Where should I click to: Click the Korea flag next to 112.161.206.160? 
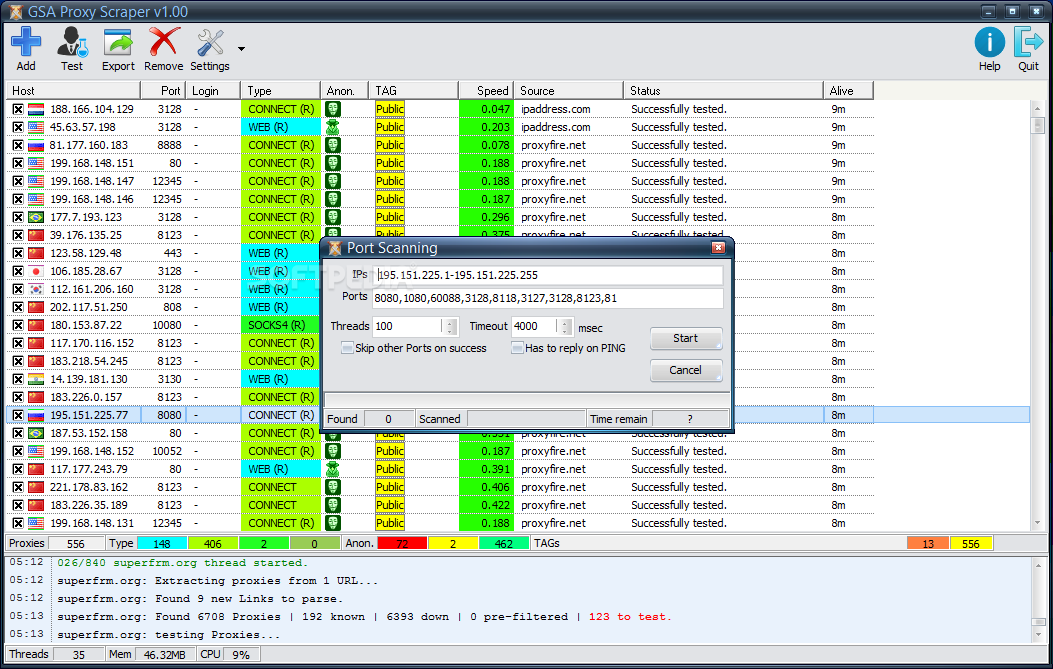pos(36,289)
